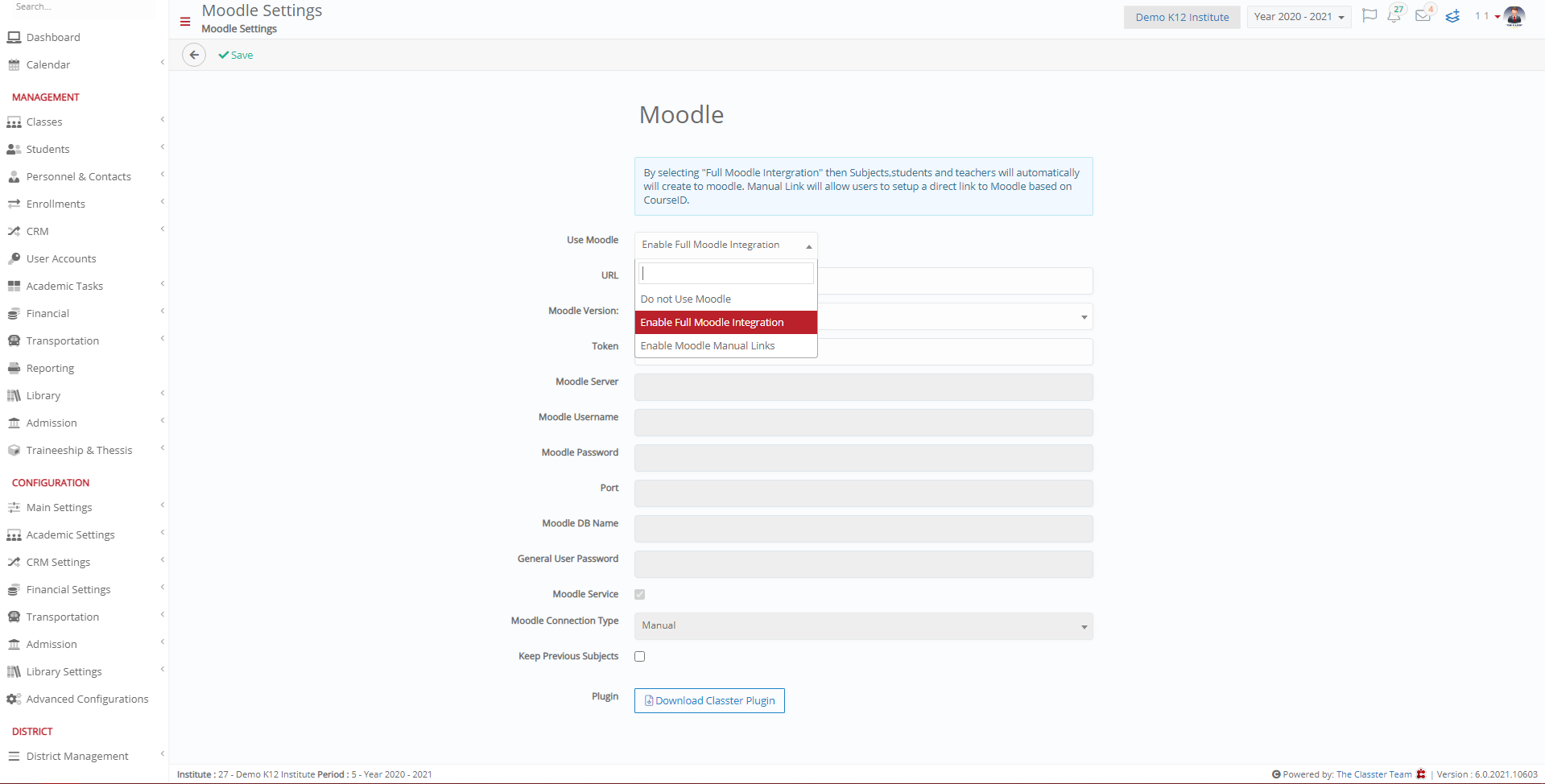The width and height of the screenshot is (1545, 784).
Task: Click the dropdown search input box
Action: pos(726,274)
